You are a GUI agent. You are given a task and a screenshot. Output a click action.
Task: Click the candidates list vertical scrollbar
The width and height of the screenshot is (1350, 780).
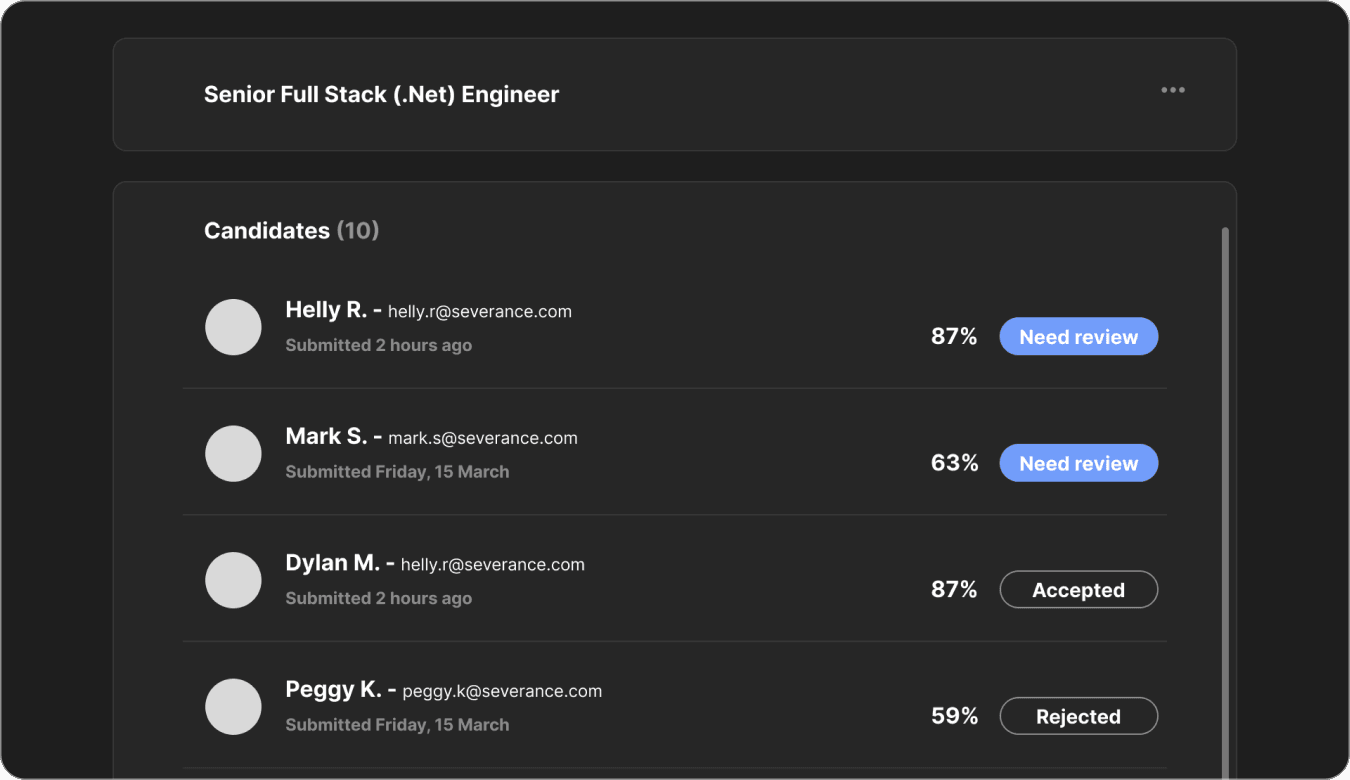[1225, 500]
